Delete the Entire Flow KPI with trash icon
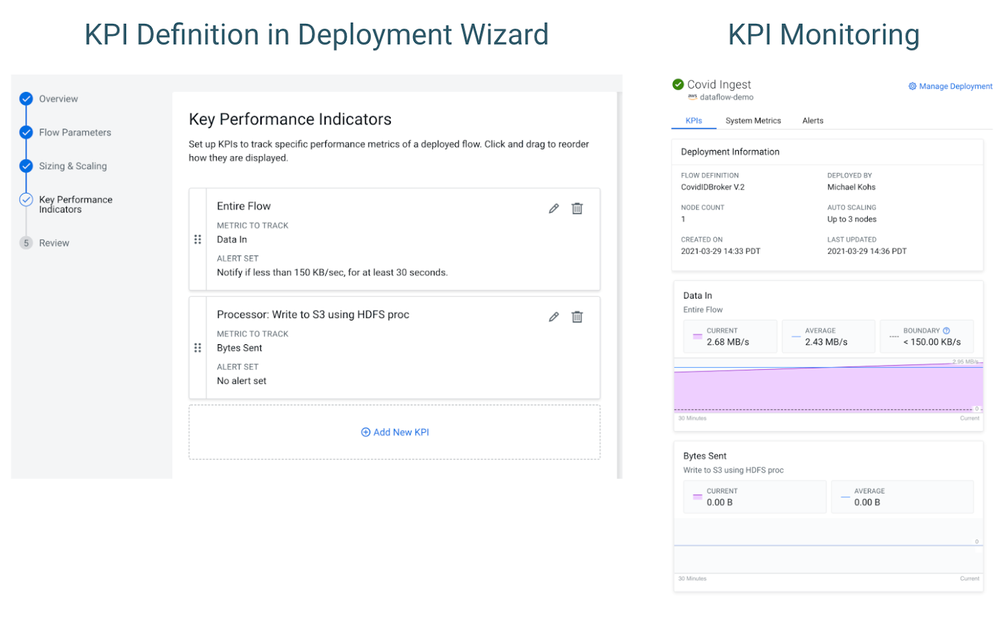This screenshot has height=624, width=999. click(577, 209)
